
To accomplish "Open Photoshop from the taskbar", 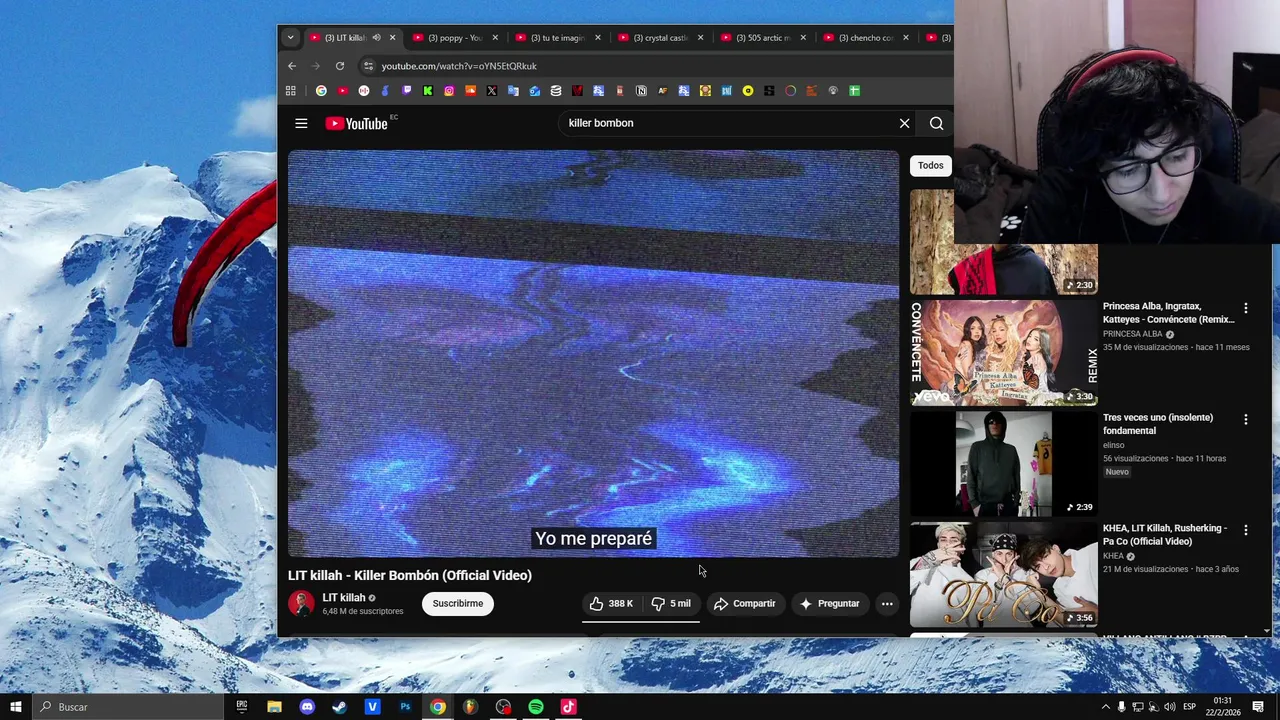I will (x=405, y=707).
